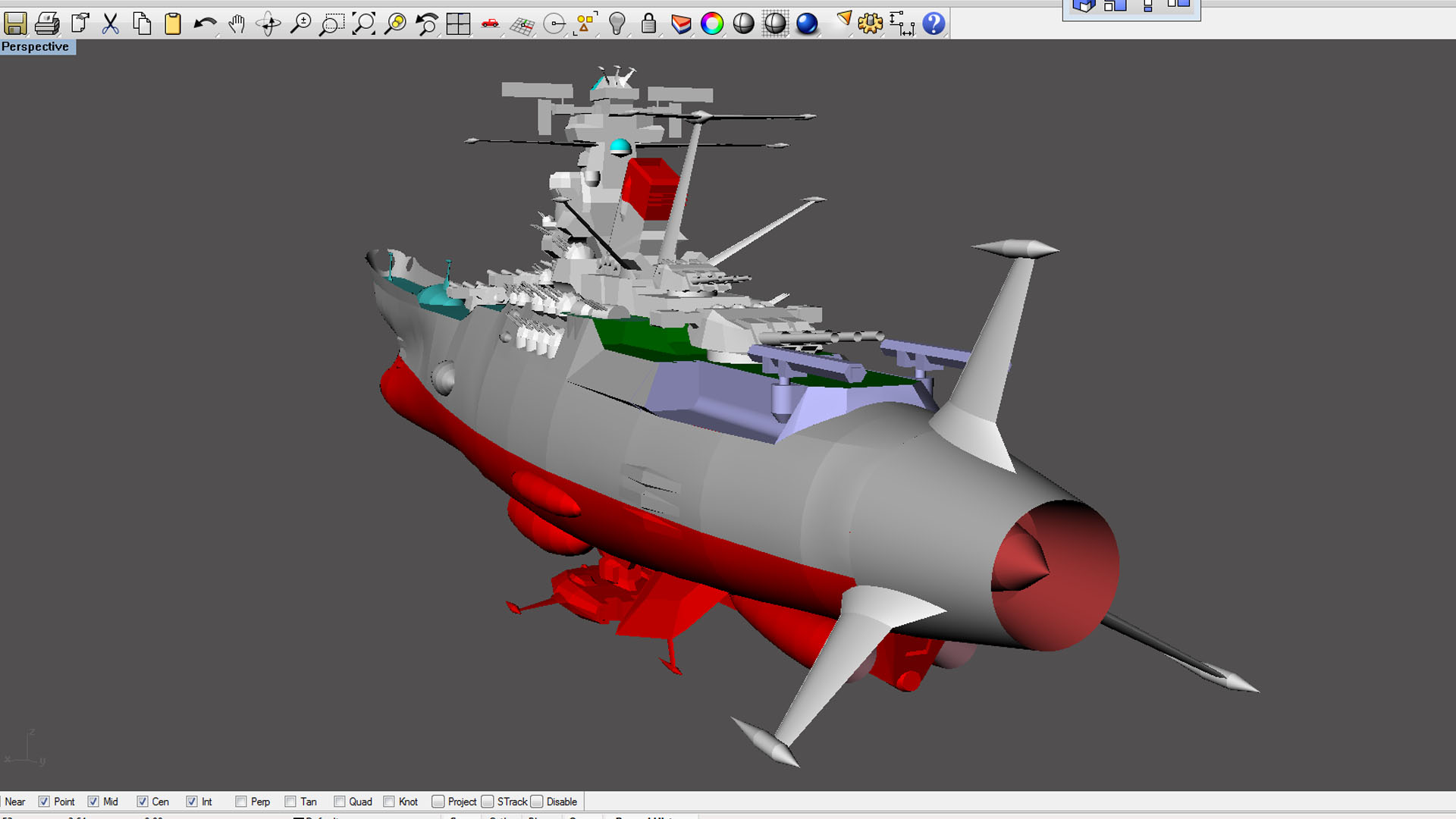Click the wireframe mesh sphere icon
The height and width of the screenshot is (819, 1456).
[775, 24]
